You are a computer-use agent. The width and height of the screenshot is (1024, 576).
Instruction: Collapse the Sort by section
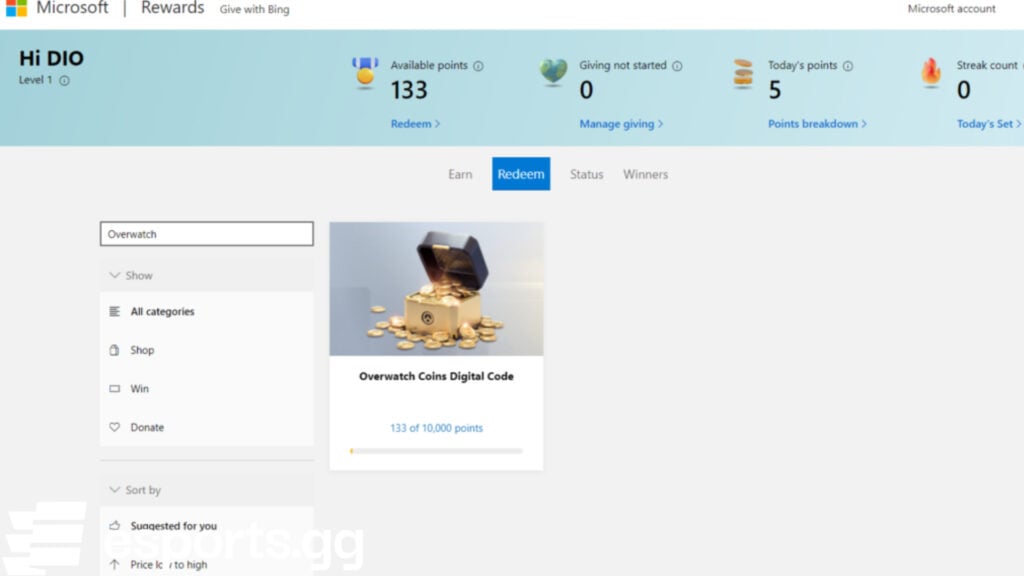tap(115, 490)
